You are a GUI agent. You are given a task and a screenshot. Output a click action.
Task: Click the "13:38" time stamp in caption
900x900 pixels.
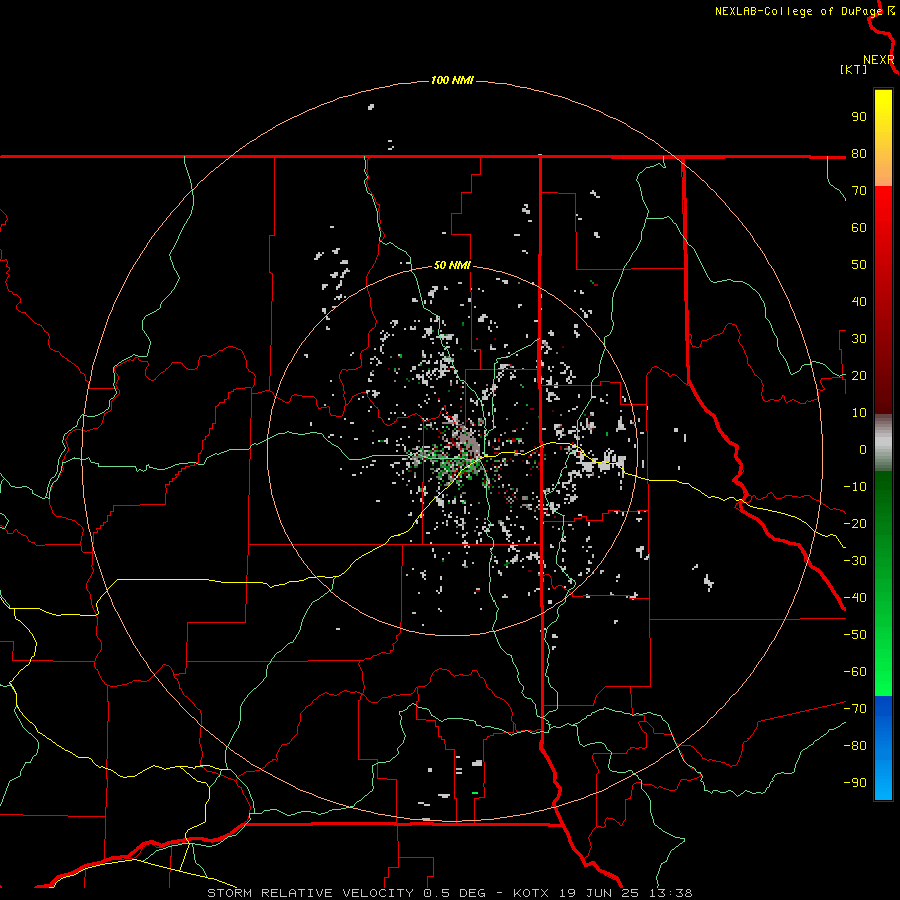click(x=671, y=893)
